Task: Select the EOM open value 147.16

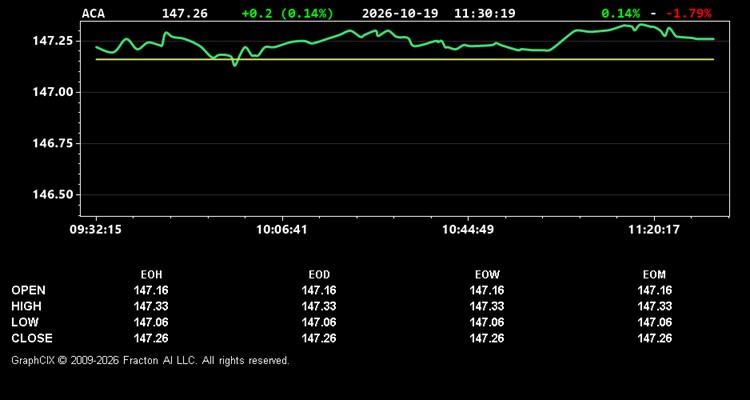Action: (x=655, y=290)
